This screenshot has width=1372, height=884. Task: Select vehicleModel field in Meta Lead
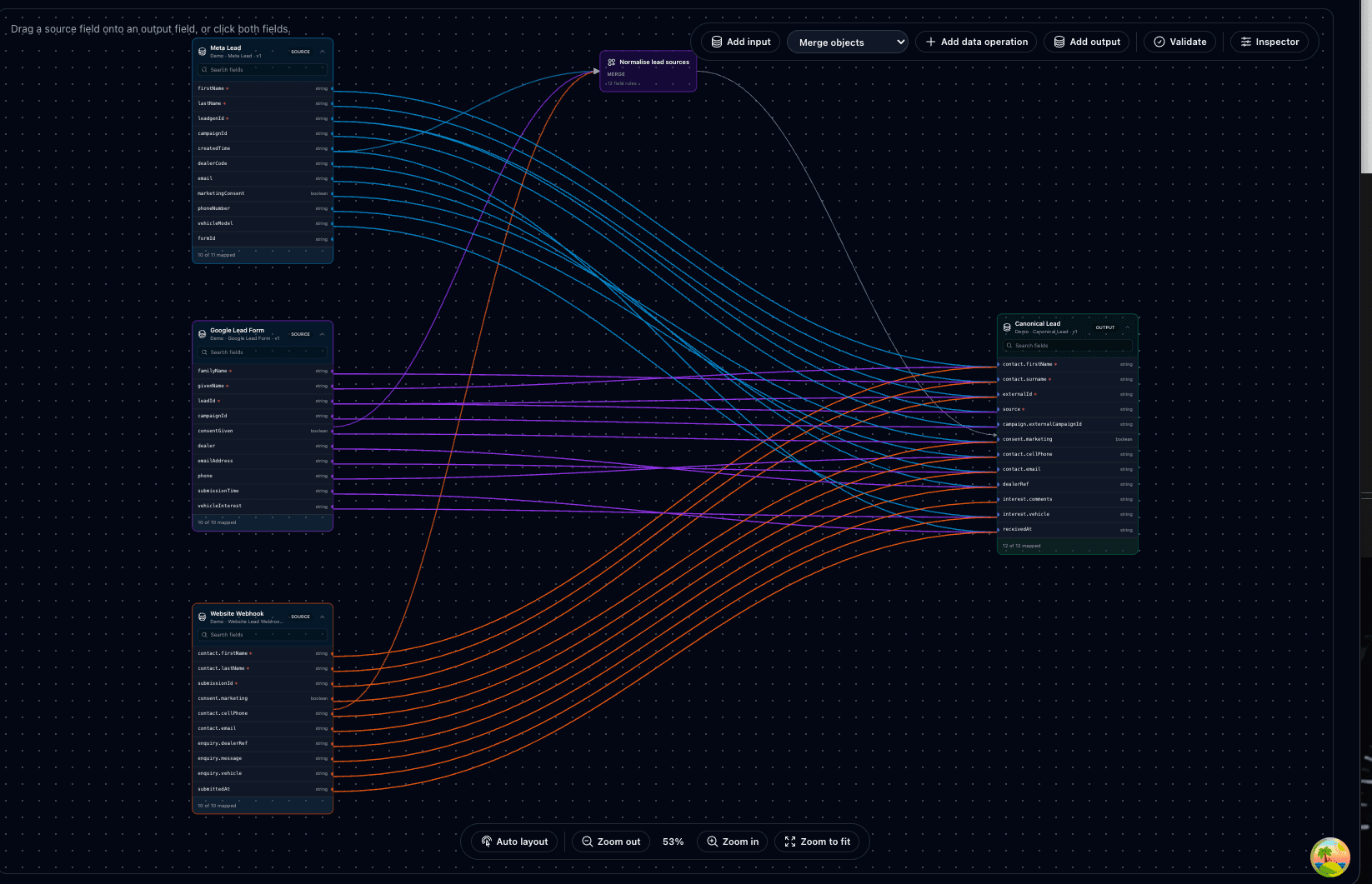point(263,223)
